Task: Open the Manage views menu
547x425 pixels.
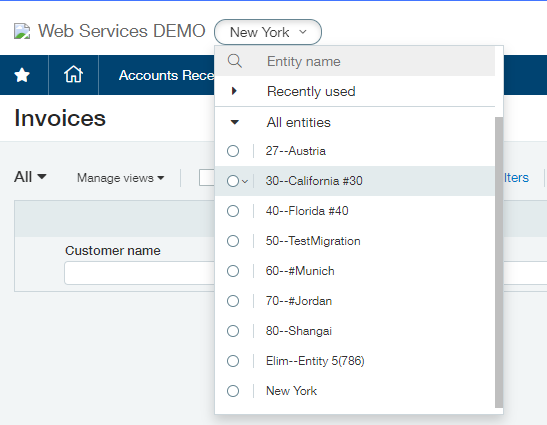Action: (120, 178)
